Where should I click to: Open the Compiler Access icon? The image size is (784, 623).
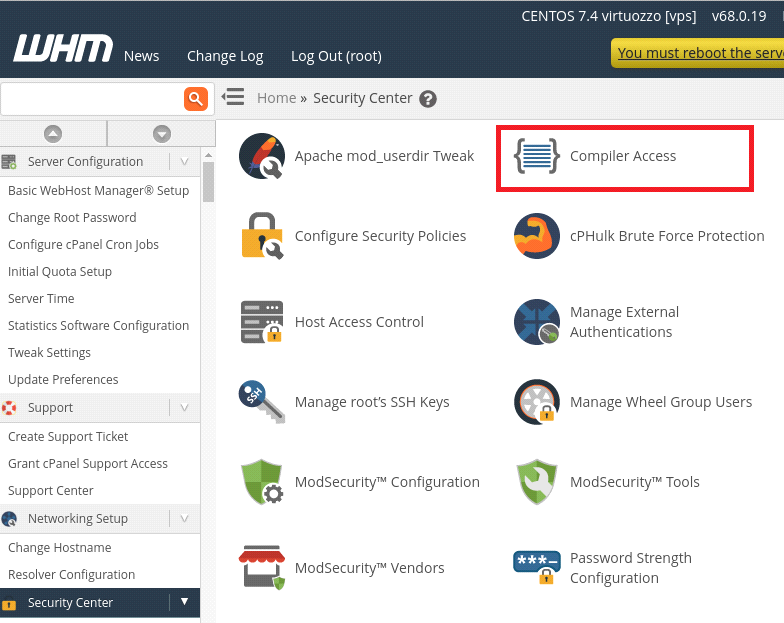pyautogui.click(x=536, y=156)
